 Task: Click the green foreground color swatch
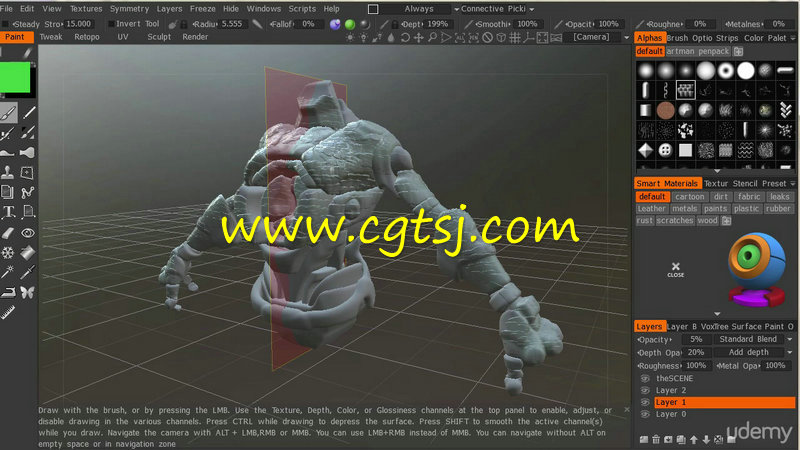tap(15, 78)
